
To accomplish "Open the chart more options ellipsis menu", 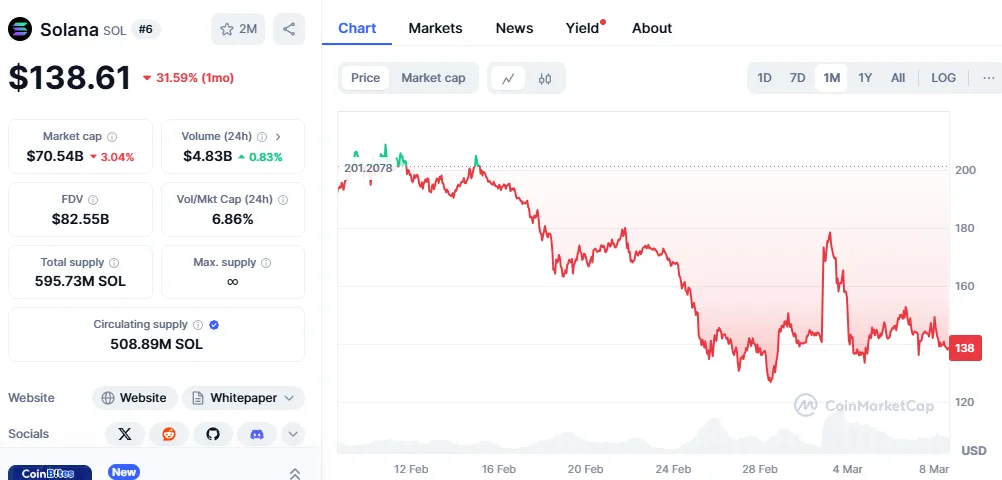I will pyautogui.click(x=988, y=78).
